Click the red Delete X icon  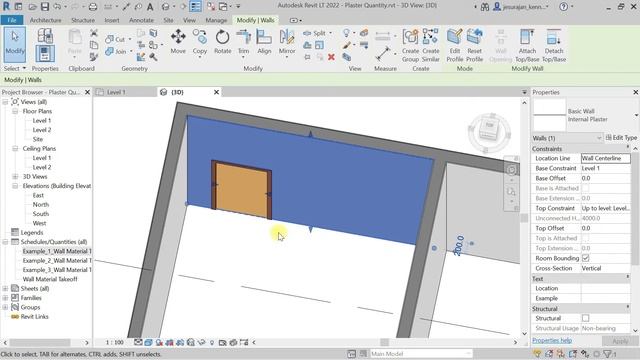coord(331,57)
